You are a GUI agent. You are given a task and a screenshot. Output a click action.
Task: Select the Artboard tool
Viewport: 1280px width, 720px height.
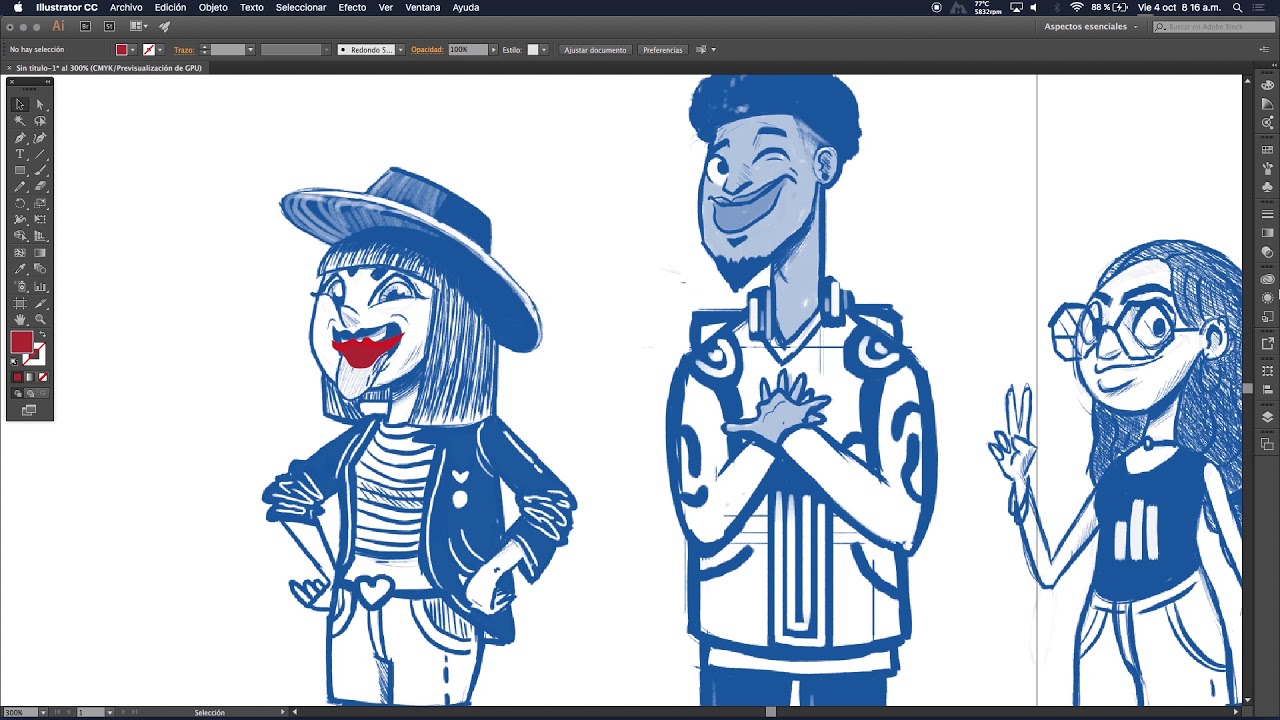coord(19,303)
